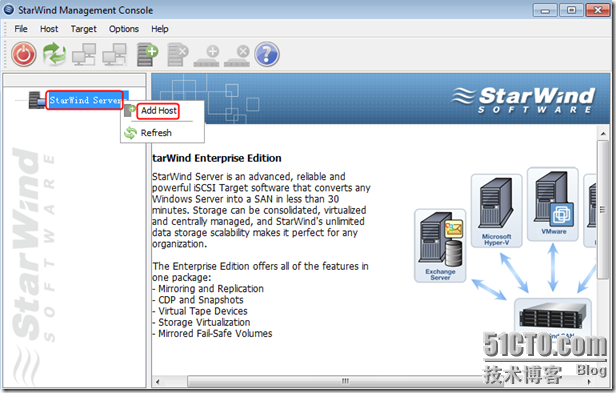The width and height of the screenshot is (616, 393).
Task: Click 'Virtual Tape Devices' feature text
Action: [203, 311]
